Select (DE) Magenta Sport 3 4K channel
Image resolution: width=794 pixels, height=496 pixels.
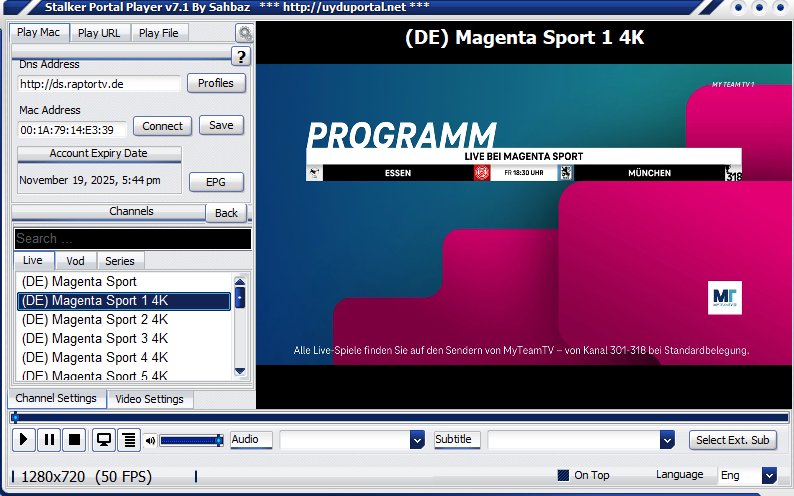[124, 339]
